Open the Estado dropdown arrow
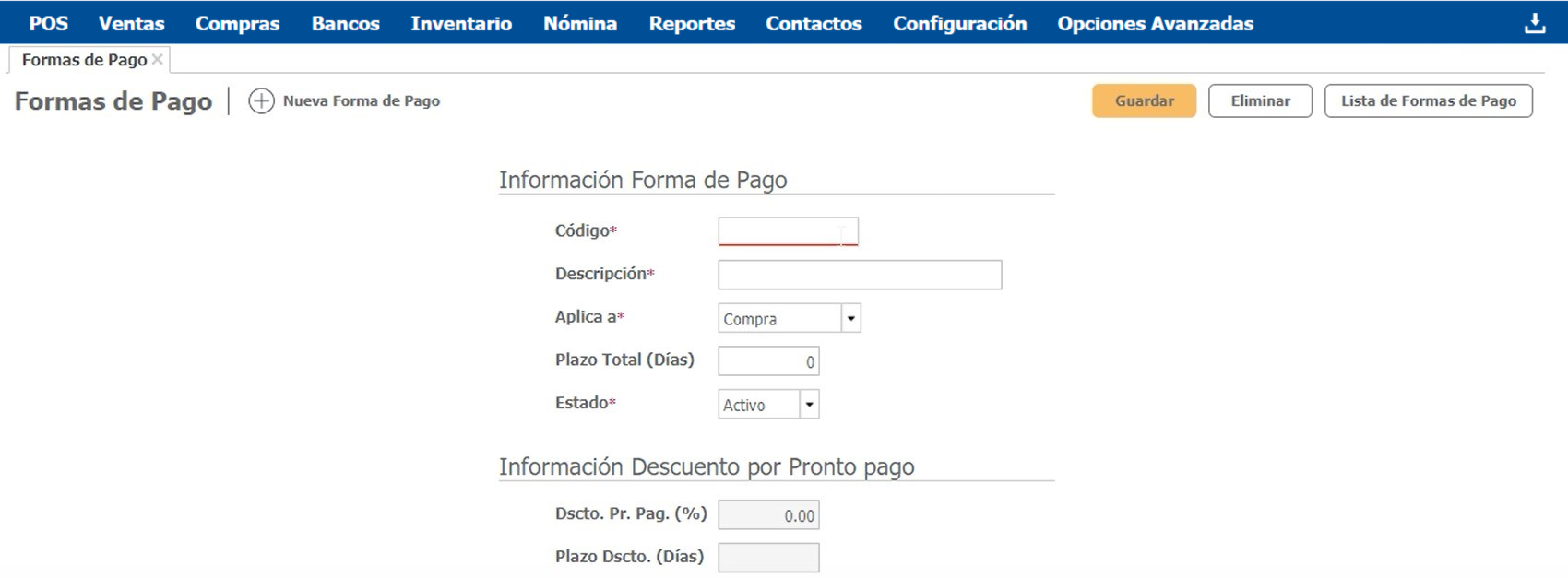This screenshot has width=1568, height=578. [x=809, y=405]
